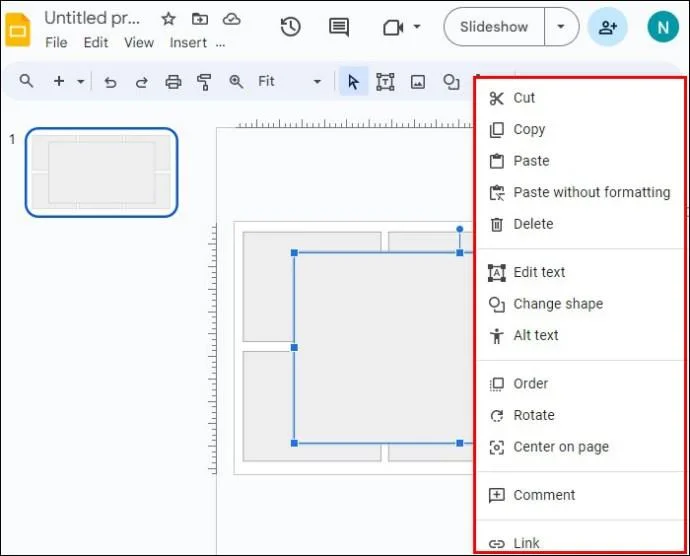
Task: Open the File menu
Action: click(56, 43)
